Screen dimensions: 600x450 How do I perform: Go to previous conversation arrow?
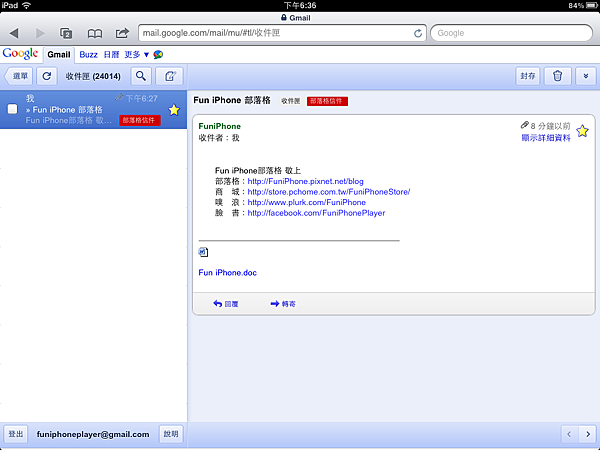tap(569, 434)
